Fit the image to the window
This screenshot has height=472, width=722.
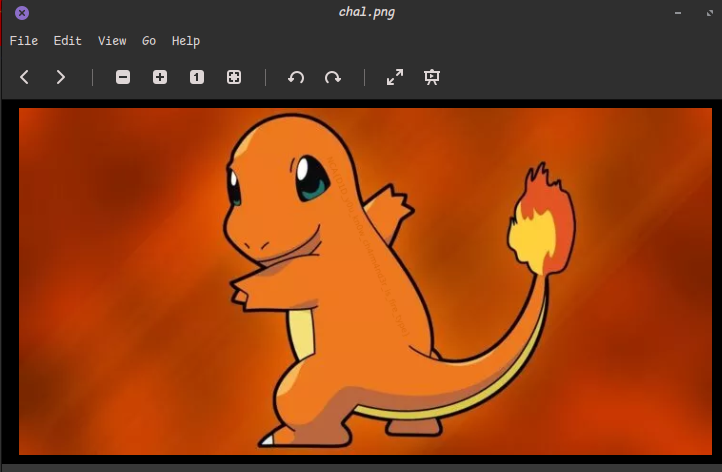(x=234, y=77)
